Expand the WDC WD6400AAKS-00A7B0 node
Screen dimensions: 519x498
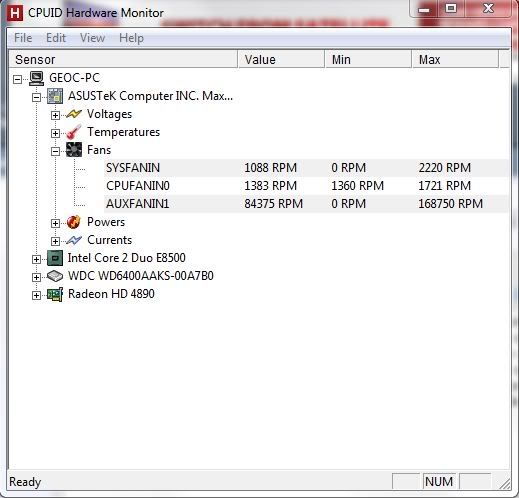(x=36, y=277)
